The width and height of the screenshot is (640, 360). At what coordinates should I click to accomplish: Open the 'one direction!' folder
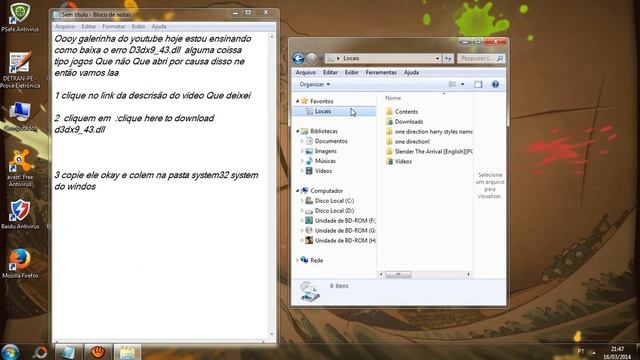408,142
